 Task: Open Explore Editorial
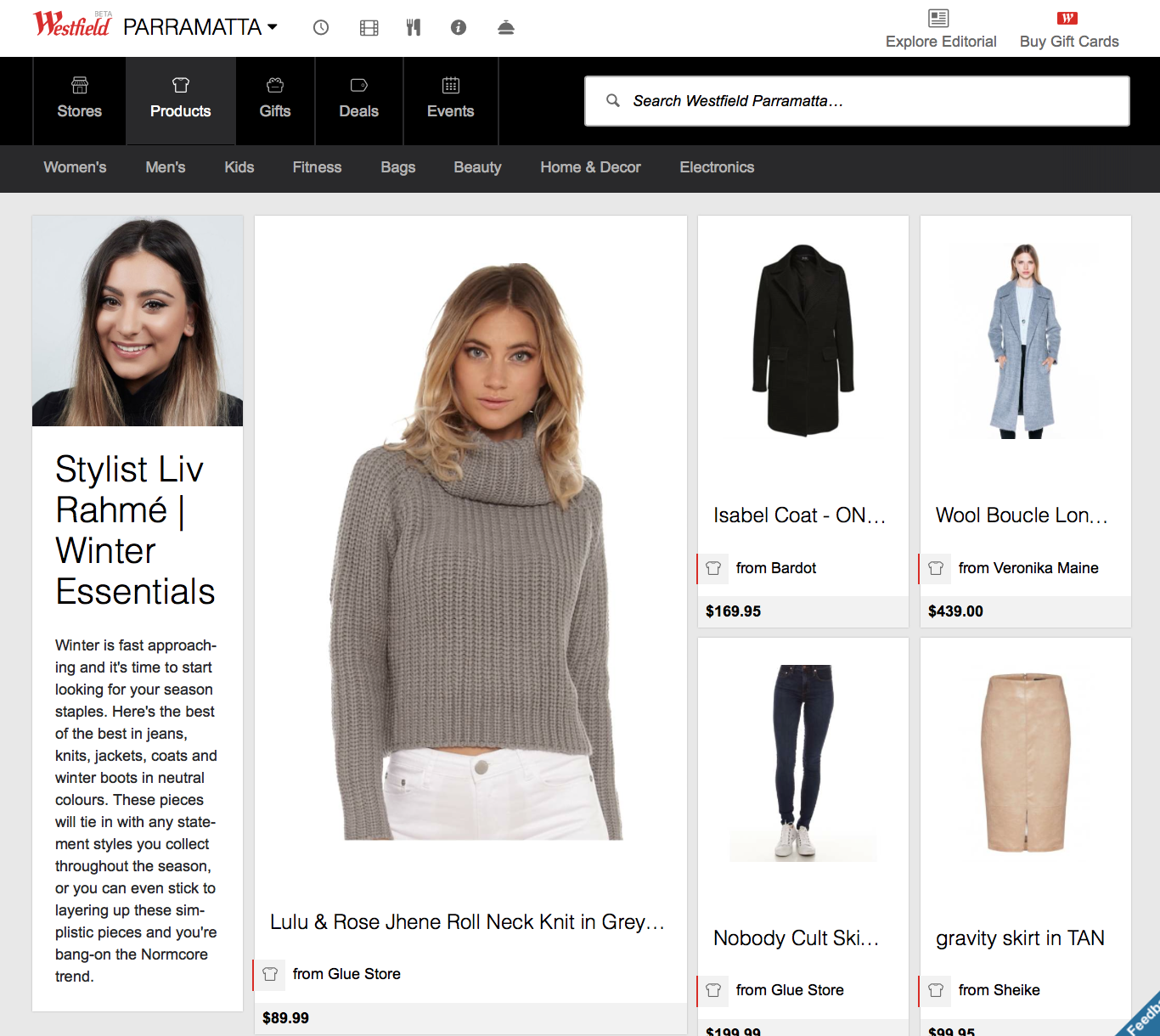[941, 30]
